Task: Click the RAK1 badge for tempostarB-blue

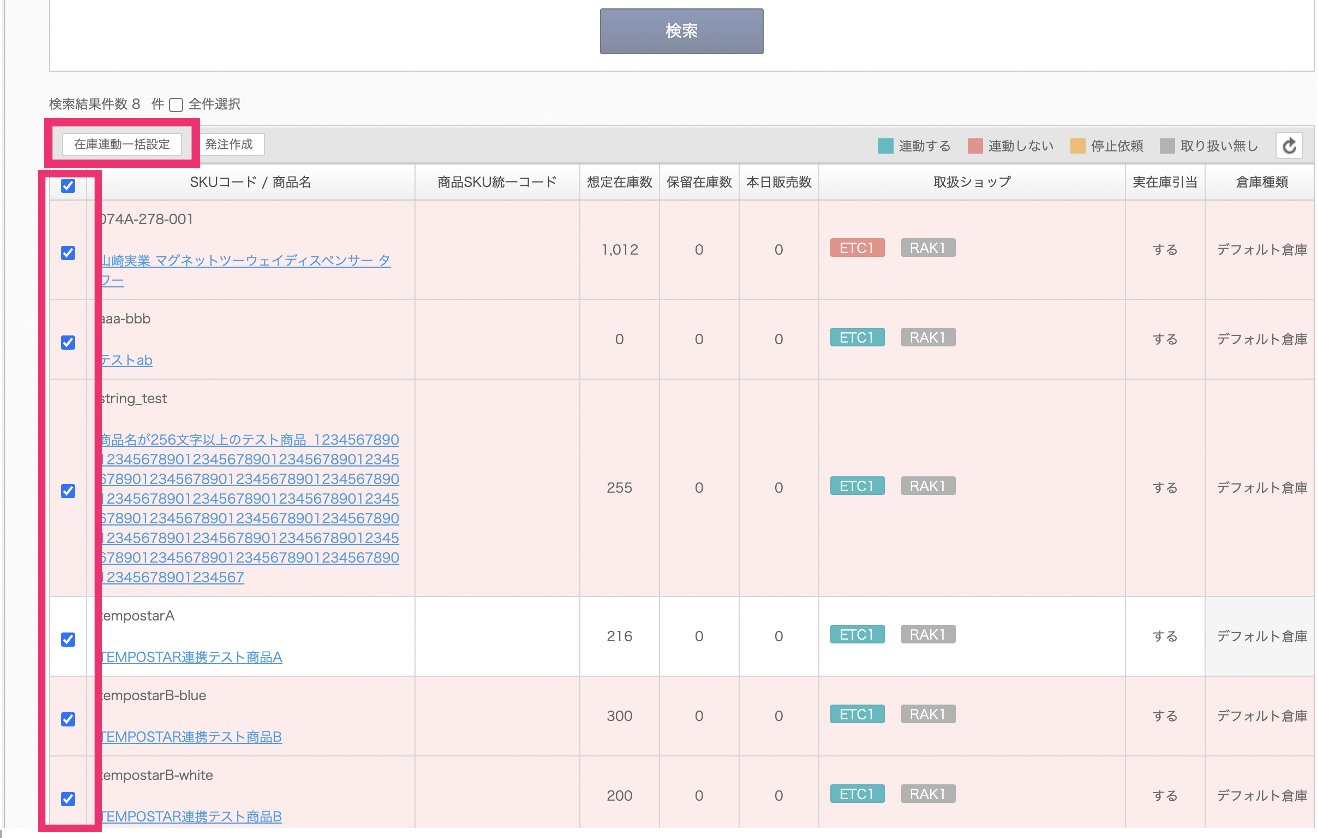Action: tap(928, 715)
